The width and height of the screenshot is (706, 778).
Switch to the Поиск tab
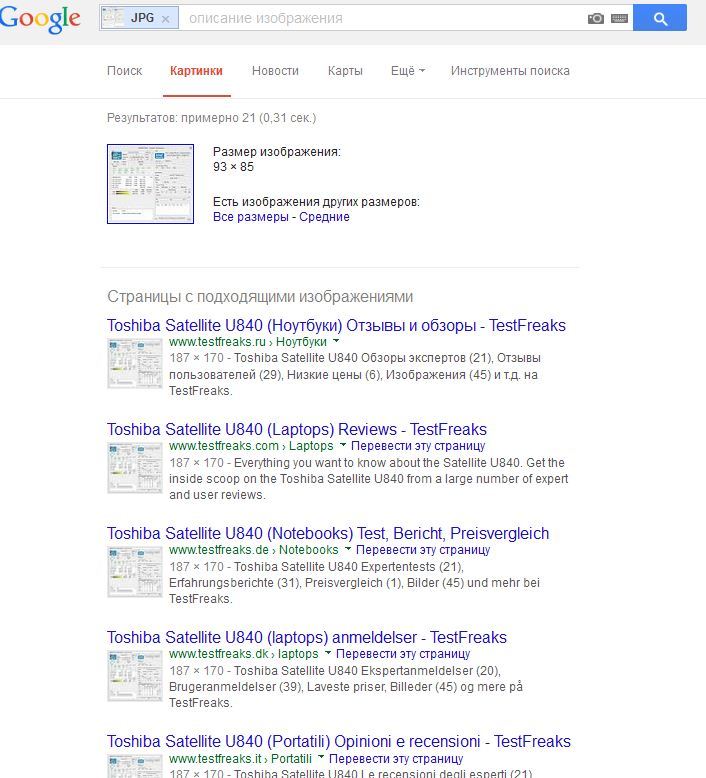[x=125, y=71]
